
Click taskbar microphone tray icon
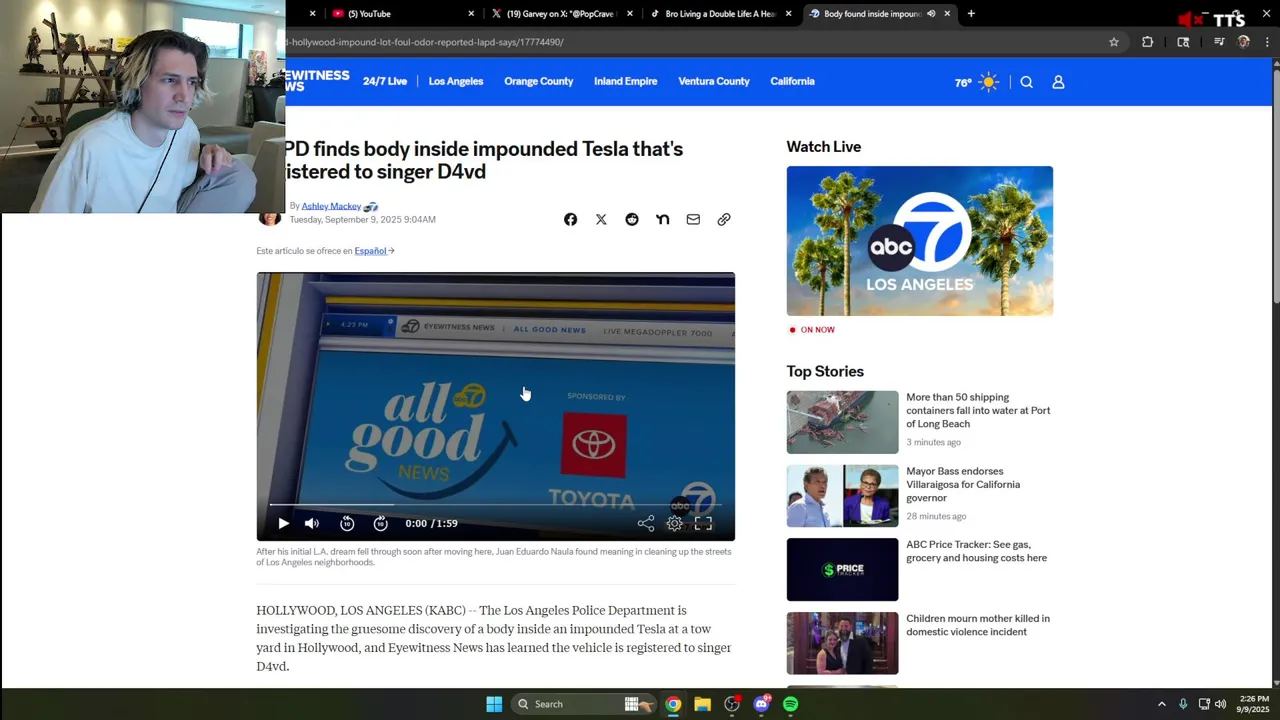click(x=1183, y=704)
